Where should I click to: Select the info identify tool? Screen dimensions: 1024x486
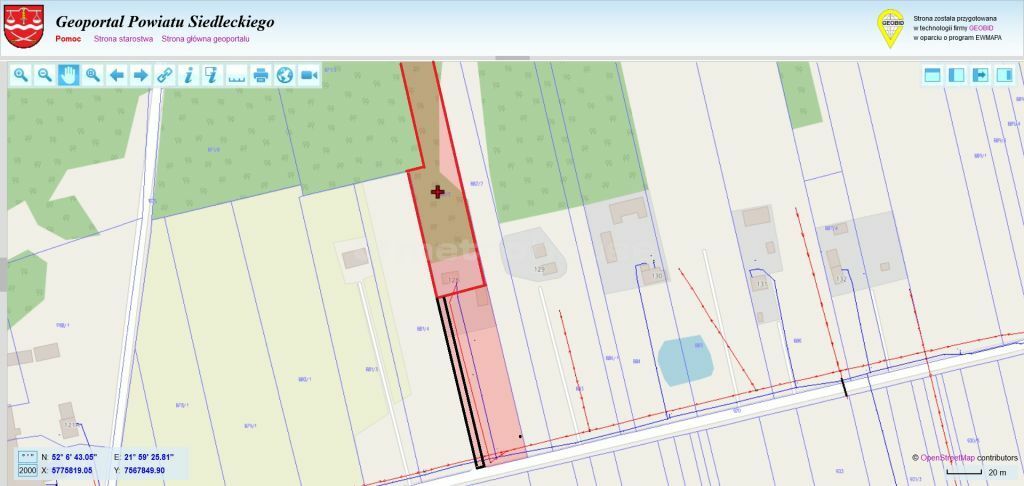[189, 75]
